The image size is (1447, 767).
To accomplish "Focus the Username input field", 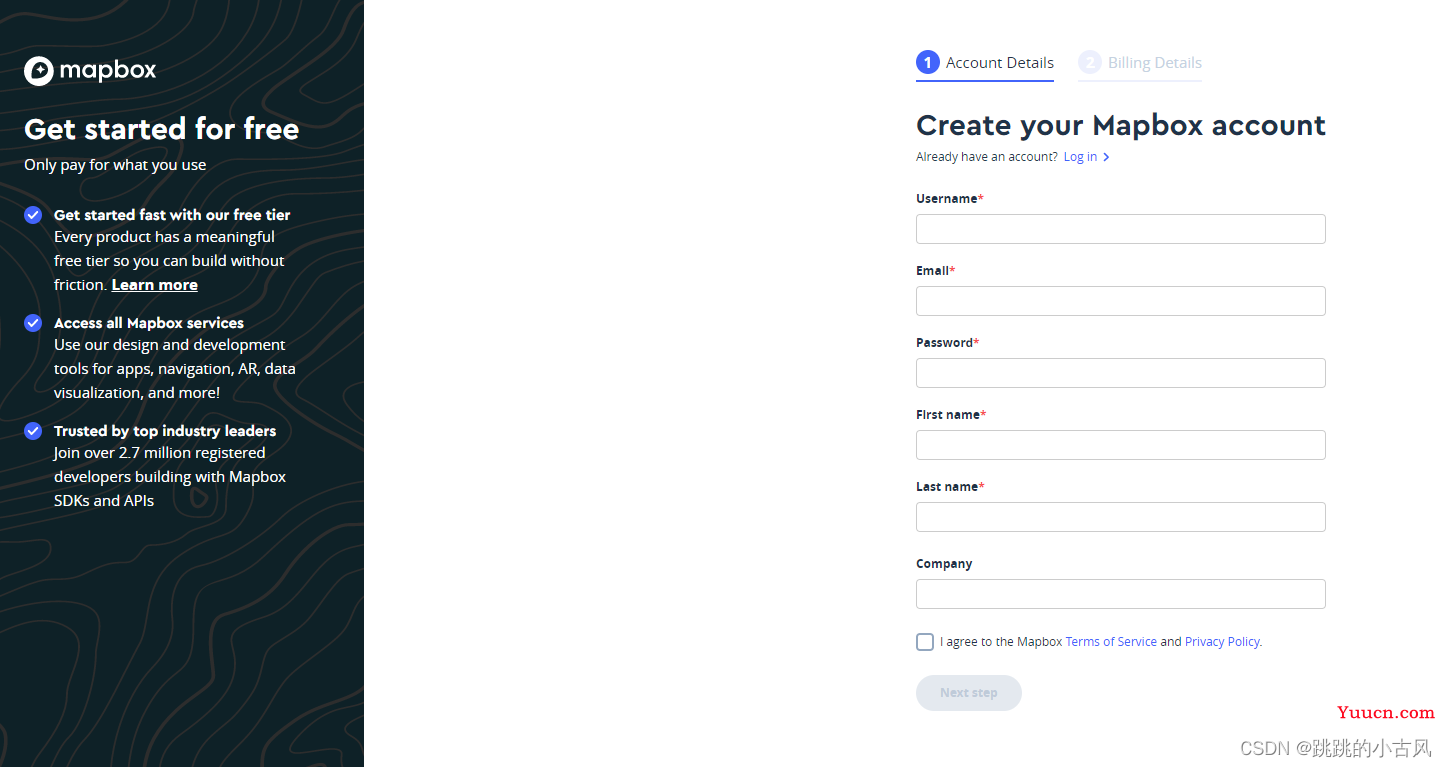I will coord(1120,229).
